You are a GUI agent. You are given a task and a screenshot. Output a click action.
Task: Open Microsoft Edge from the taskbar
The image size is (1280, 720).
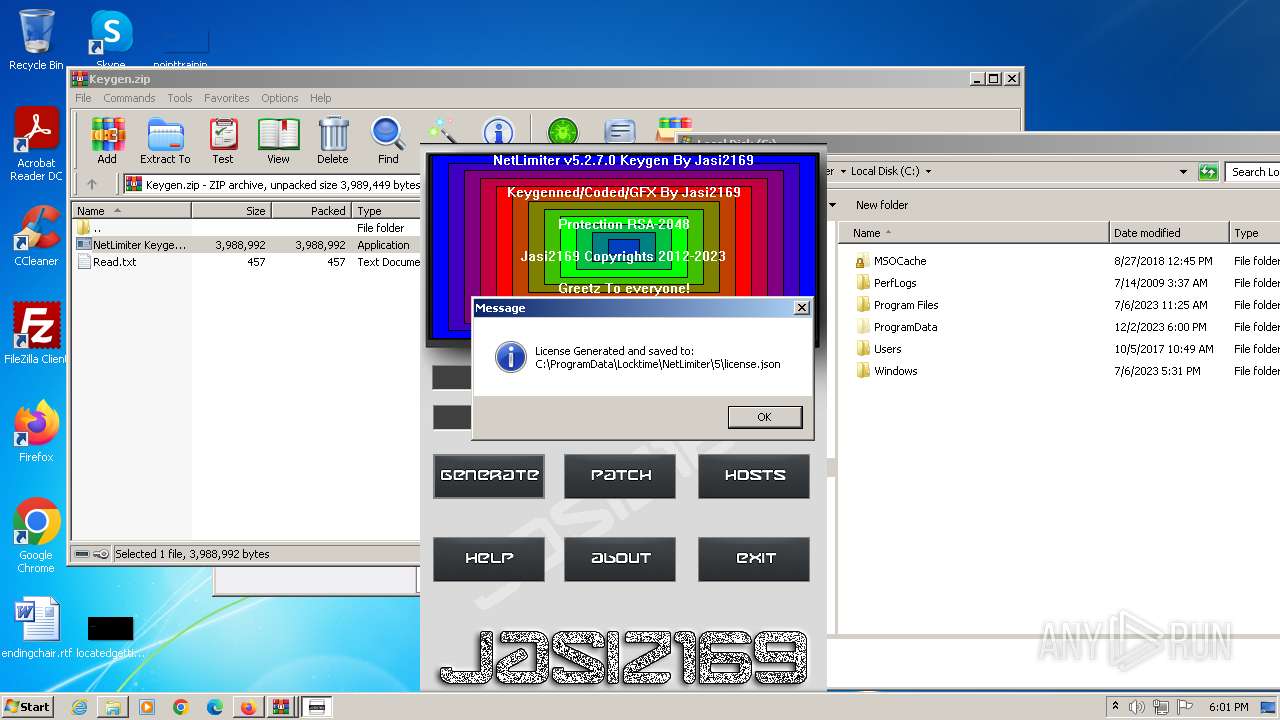pos(214,707)
